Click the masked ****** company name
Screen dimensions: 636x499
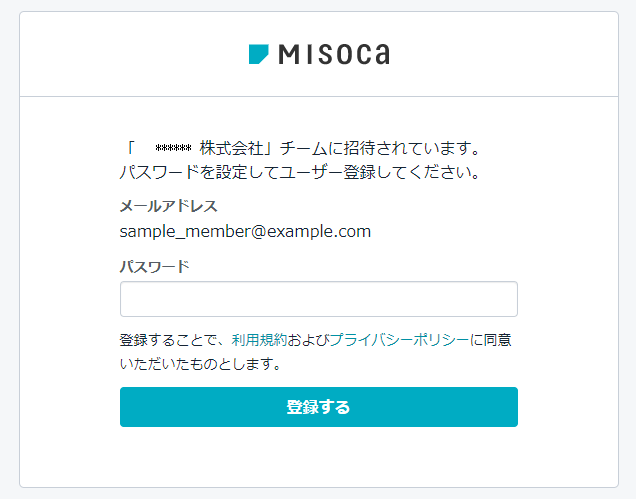coord(173,148)
